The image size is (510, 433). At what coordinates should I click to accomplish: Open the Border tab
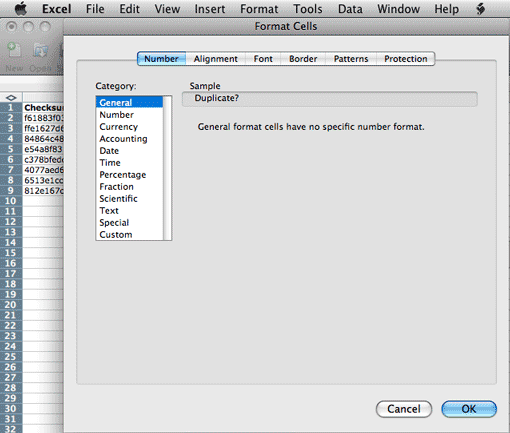coord(303,59)
